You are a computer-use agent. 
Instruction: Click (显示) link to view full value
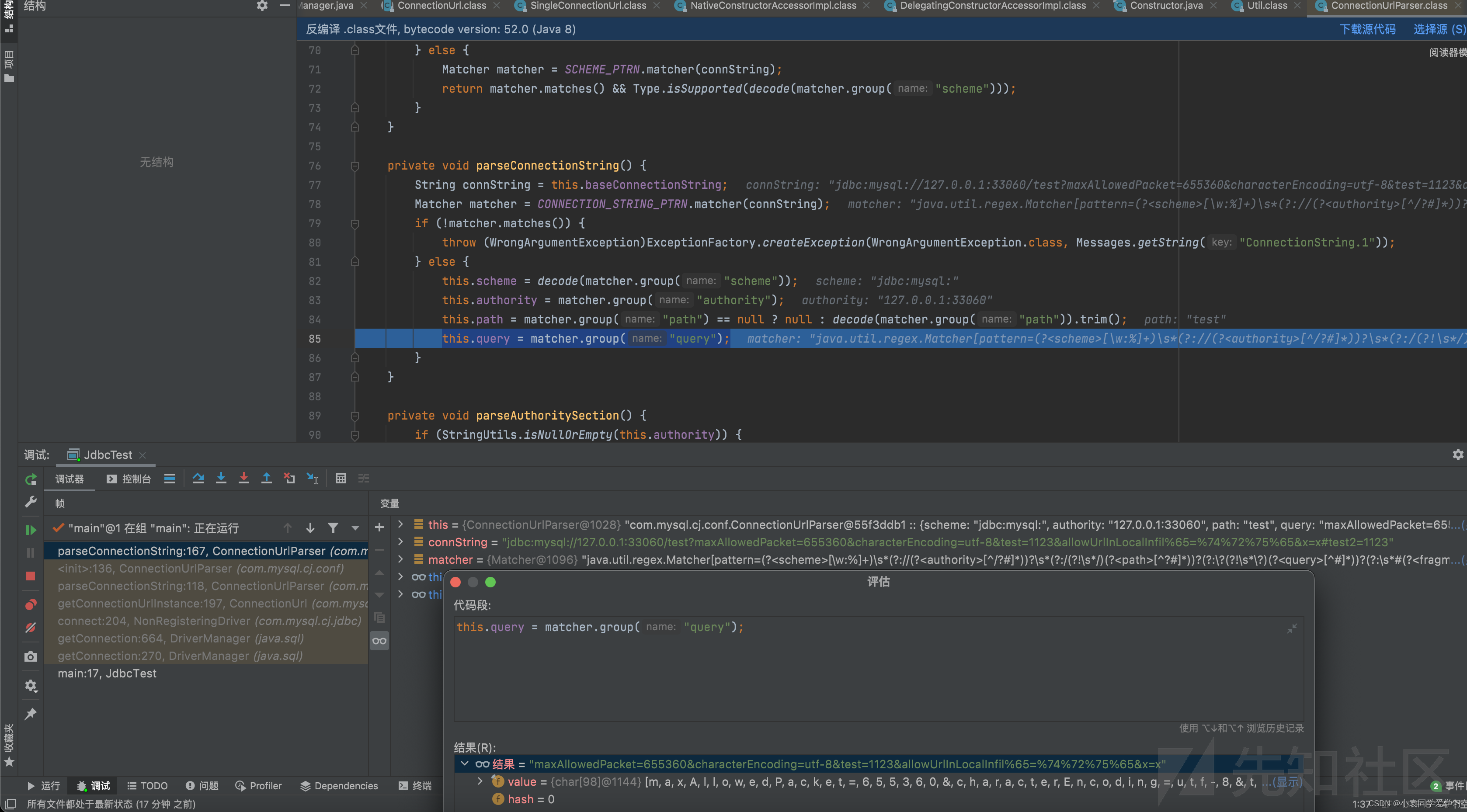(x=1288, y=781)
